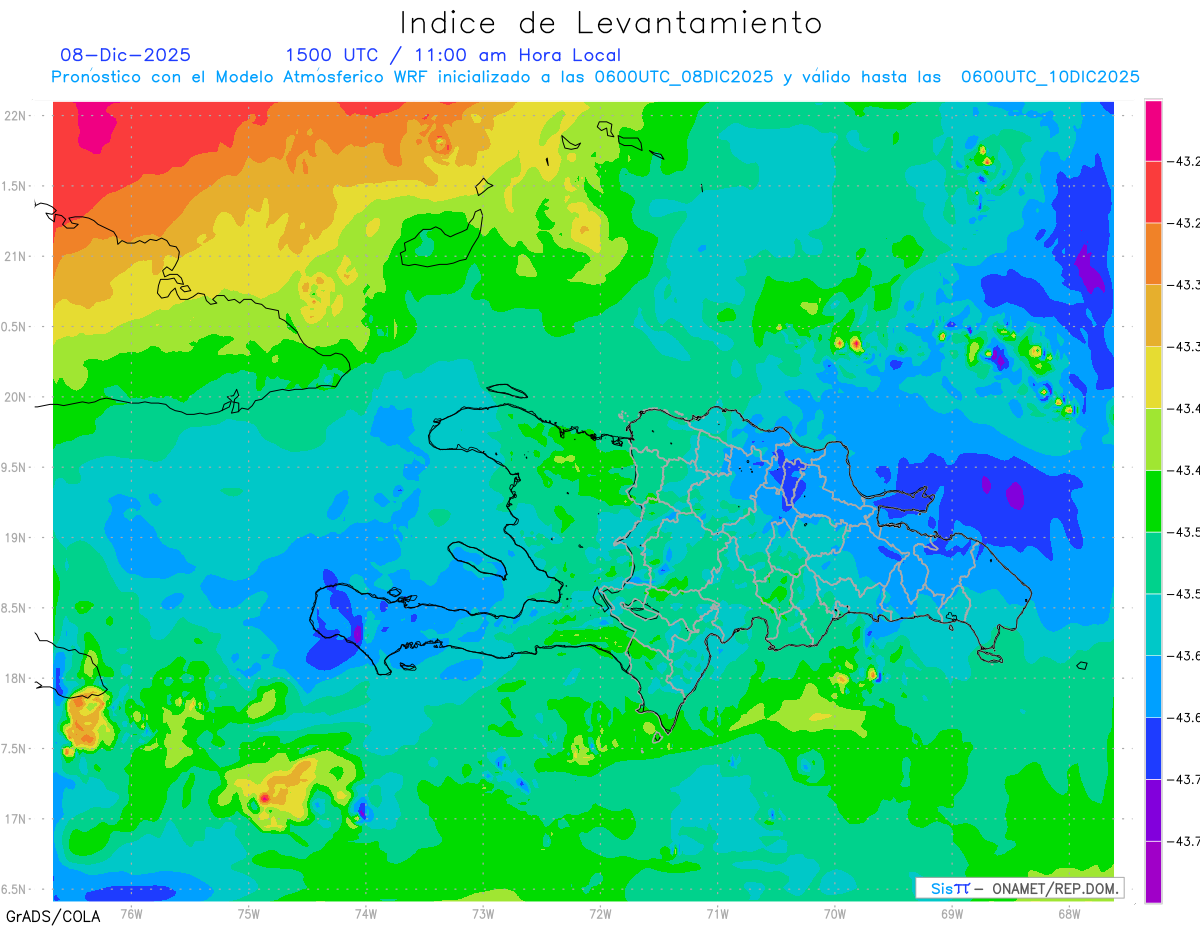This screenshot has height=927, width=1200.
Task: Click the dark blue legend swatch
Action: [x=1153, y=748]
